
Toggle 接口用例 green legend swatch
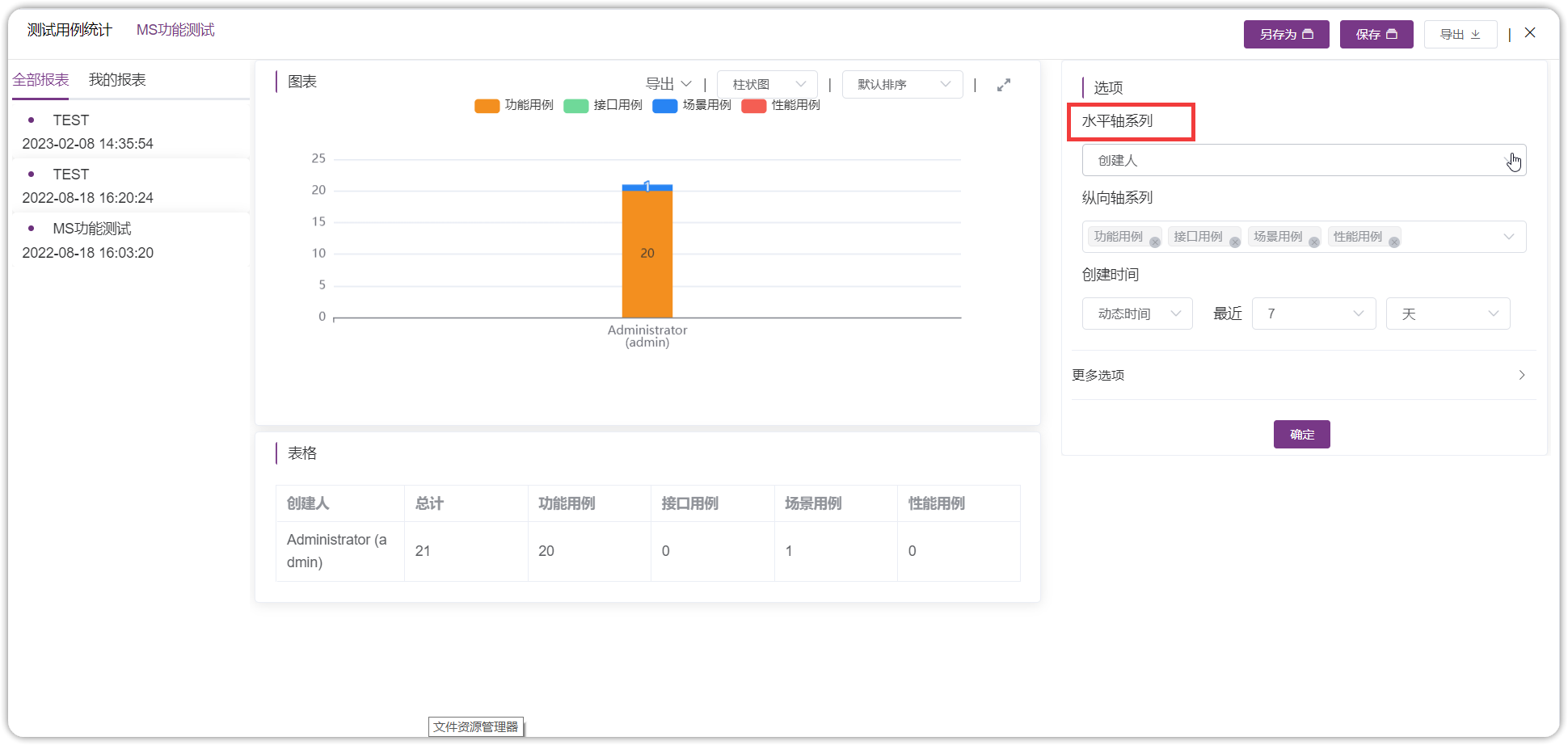tap(575, 106)
